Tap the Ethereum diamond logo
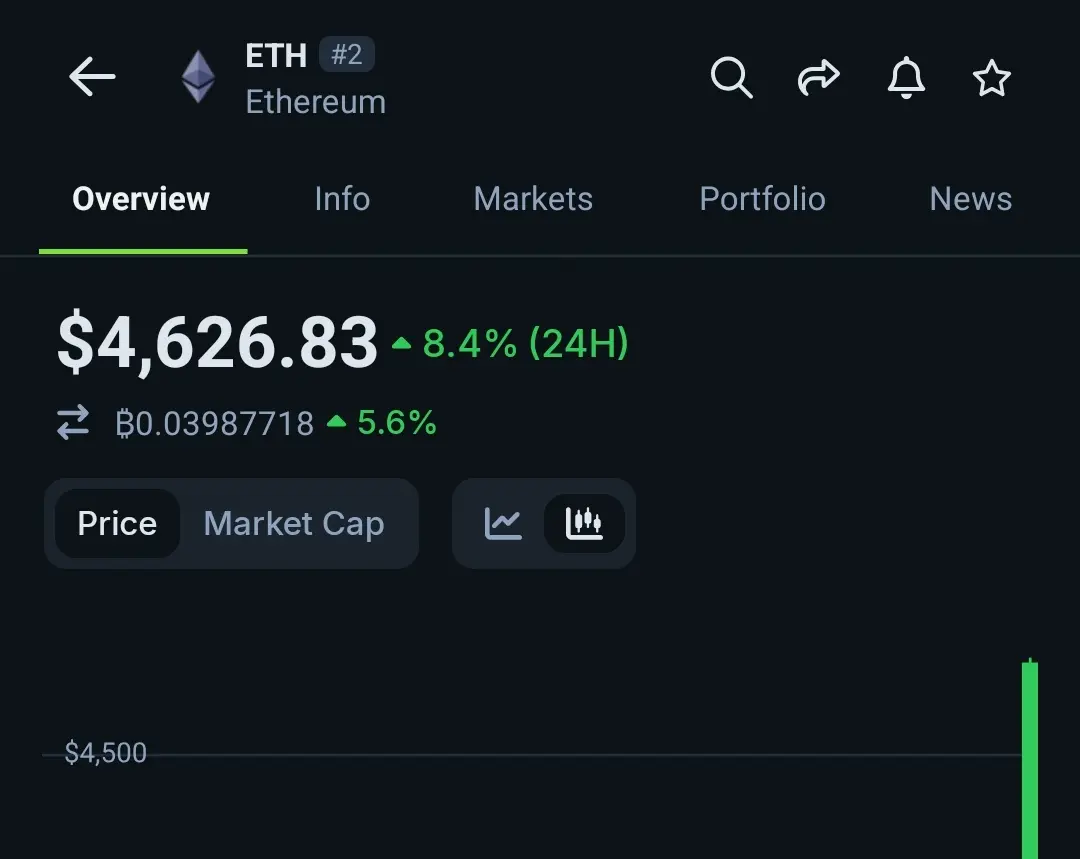The width and height of the screenshot is (1080, 859). tap(198, 76)
